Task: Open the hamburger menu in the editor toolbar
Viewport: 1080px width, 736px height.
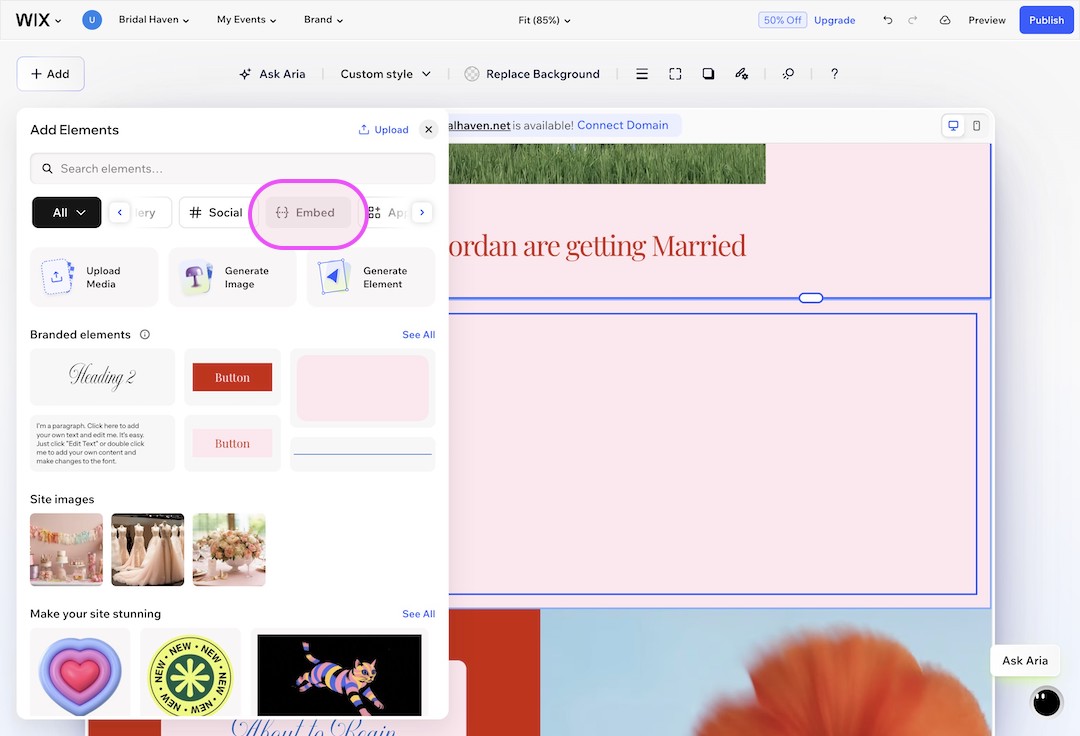Action: click(x=641, y=73)
